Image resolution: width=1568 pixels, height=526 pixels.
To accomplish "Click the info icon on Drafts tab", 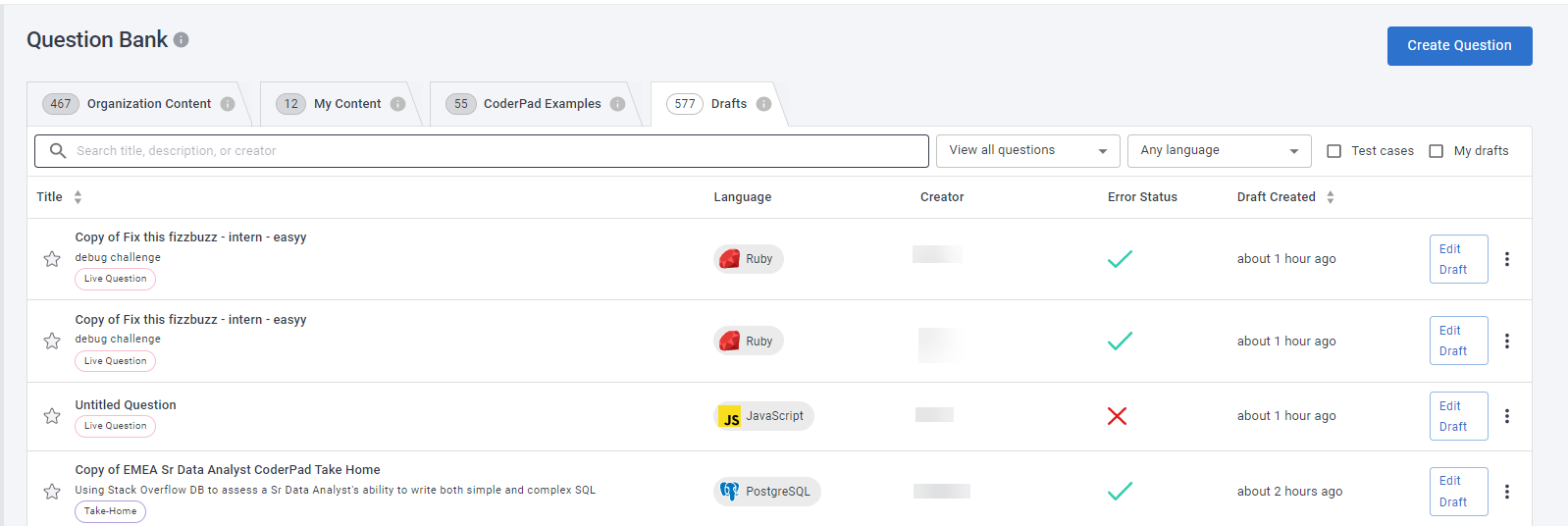I will 763,104.
